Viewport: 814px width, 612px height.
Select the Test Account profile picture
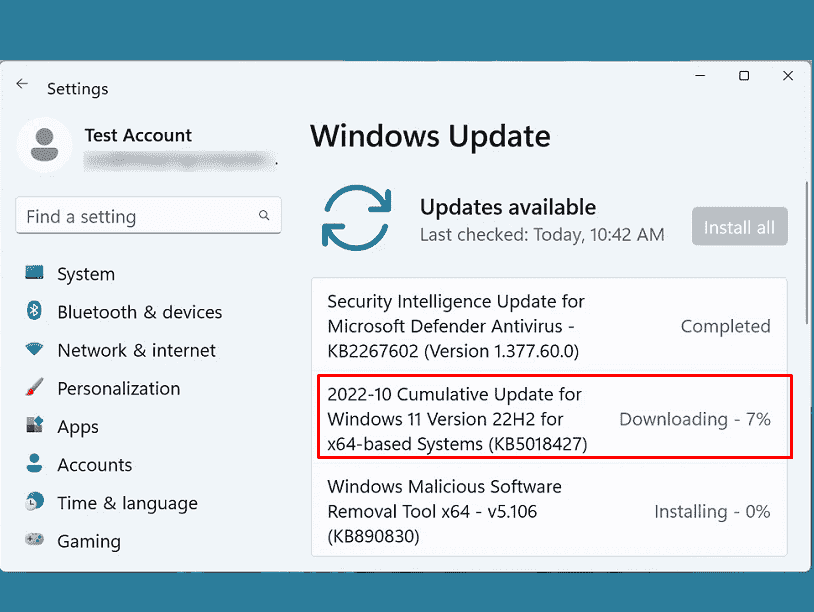pyautogui.click(x=44, y=146)
